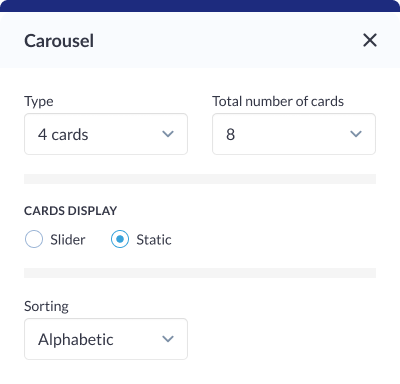This screenshot has height=384, width=400.
Task: Click the chevron in Total number of cards field
Action: (356, 134)
